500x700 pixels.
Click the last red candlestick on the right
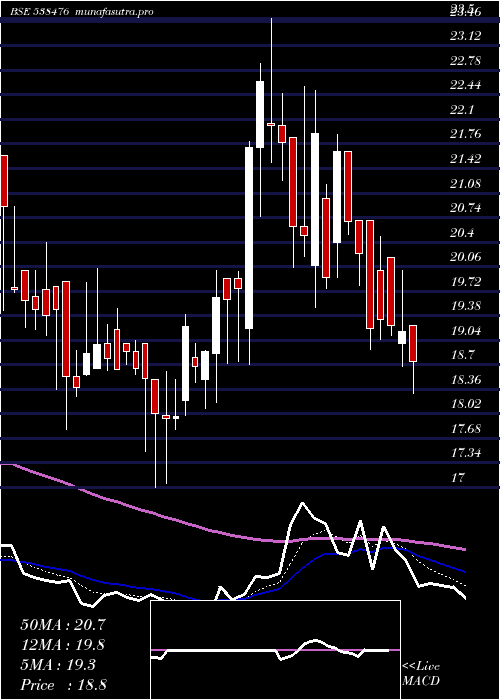click(413, 343)
